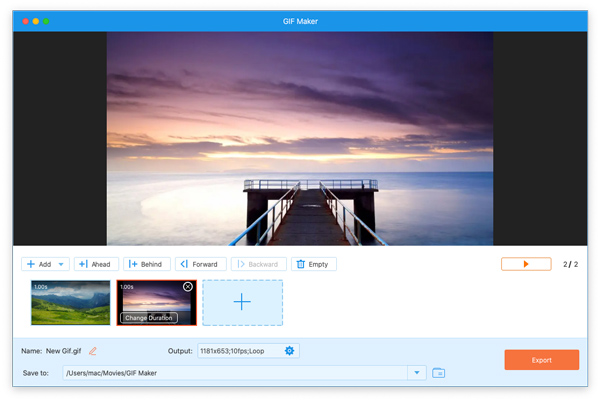The width and height of the screenshot is (600, 401).
Task: Add a new frame with the dashed plus box
Action: click(243, 303)
